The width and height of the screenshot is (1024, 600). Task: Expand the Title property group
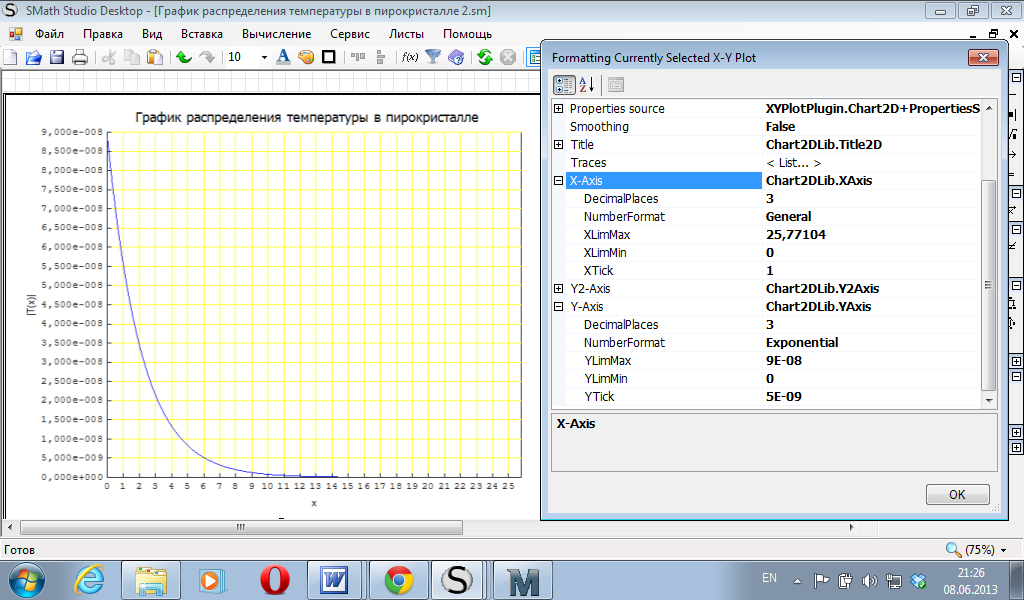558,145
